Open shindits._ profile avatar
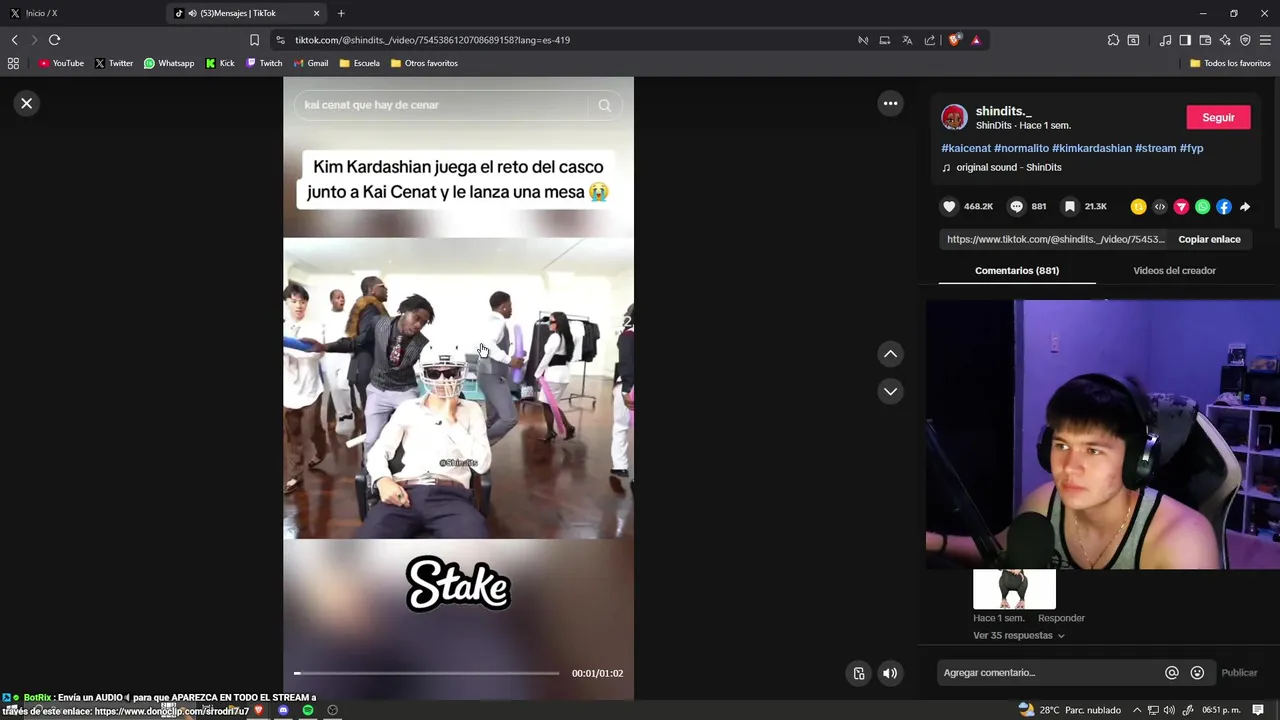 954,117
